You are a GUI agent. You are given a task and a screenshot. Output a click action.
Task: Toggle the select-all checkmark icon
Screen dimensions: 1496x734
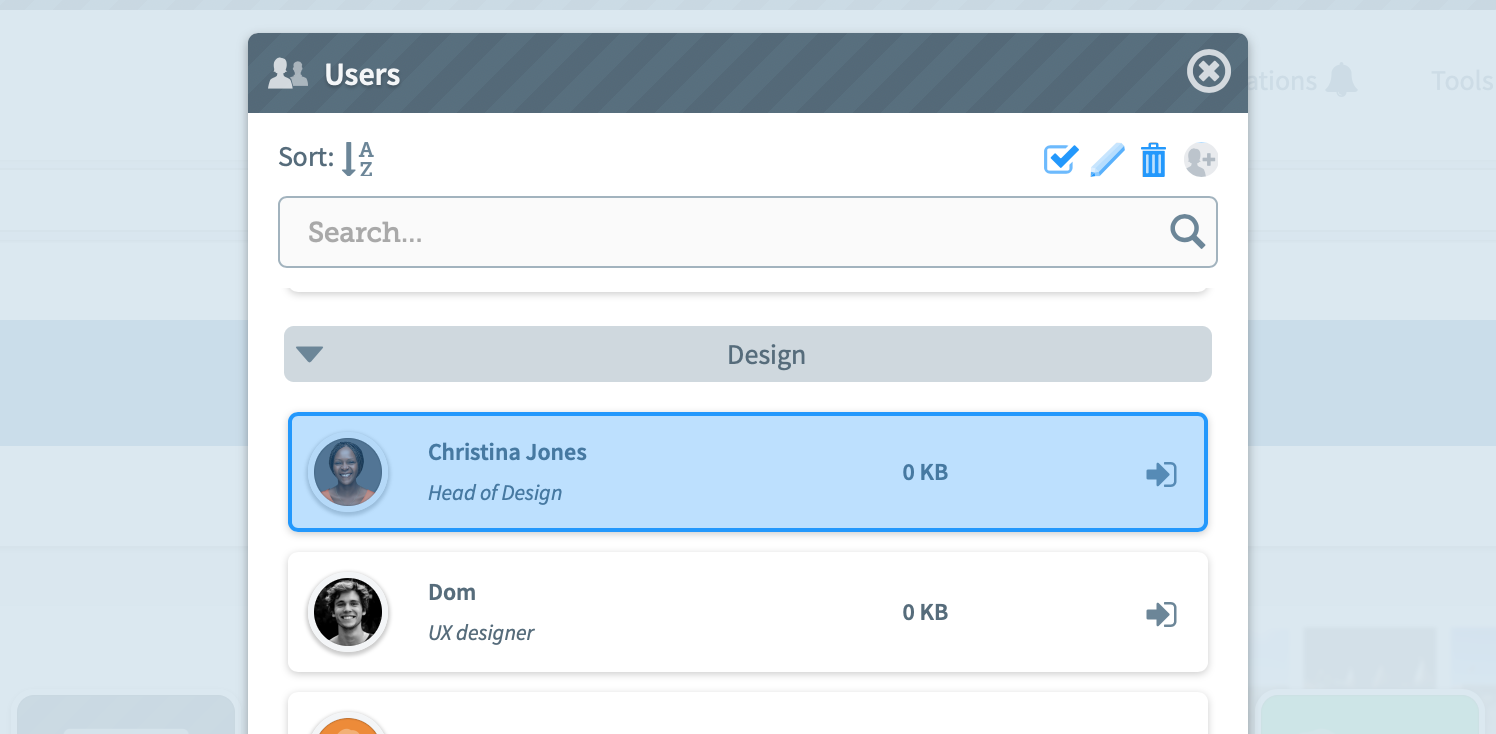click(1061, 159)
